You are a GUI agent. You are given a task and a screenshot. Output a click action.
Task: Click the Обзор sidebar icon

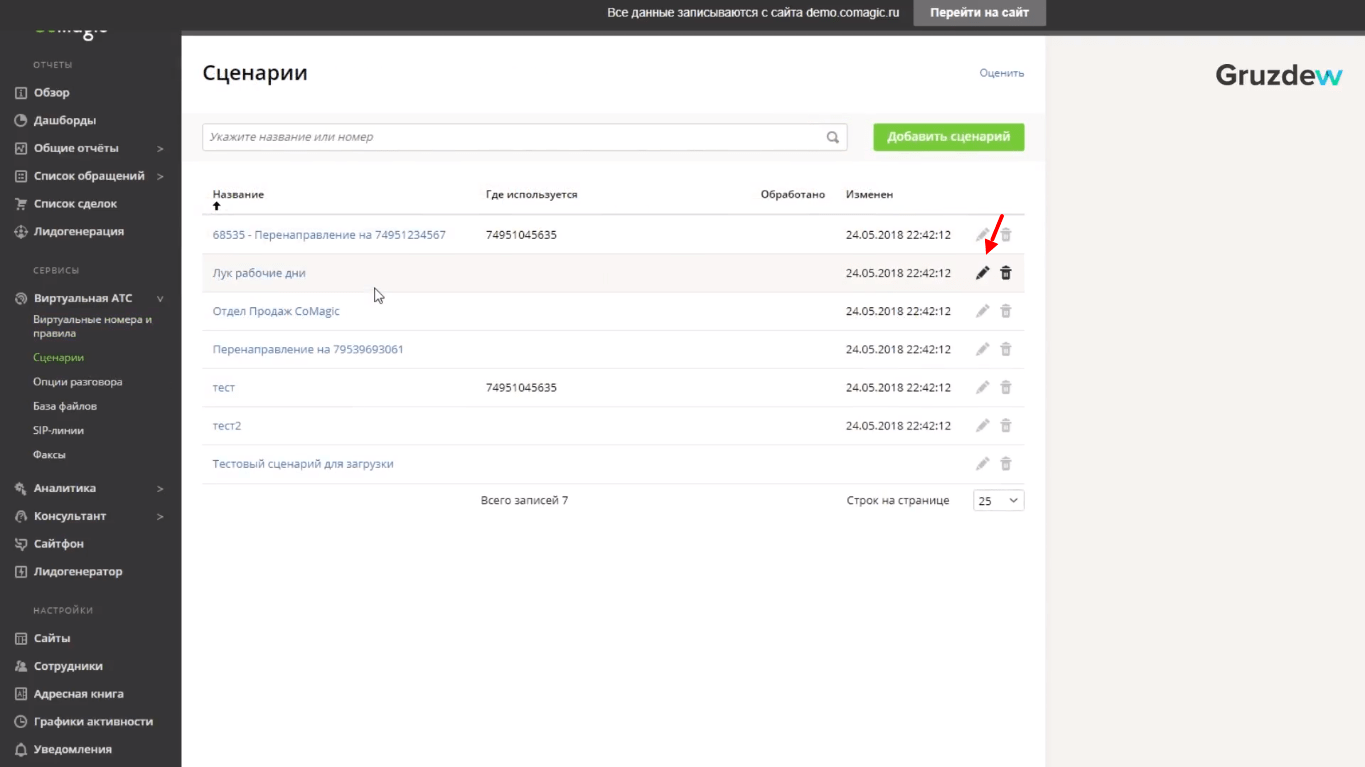point(21,93)
